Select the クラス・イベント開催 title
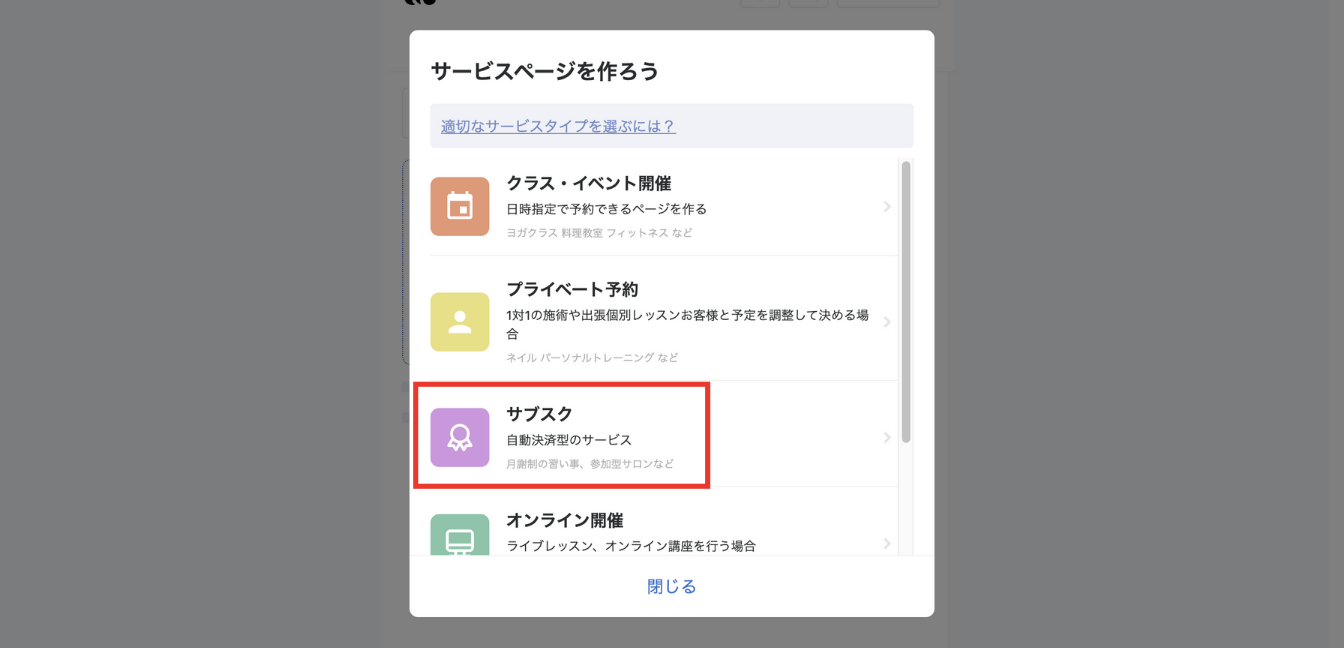This screenshot has height=648, width=1344. click(x=588, y=184)
